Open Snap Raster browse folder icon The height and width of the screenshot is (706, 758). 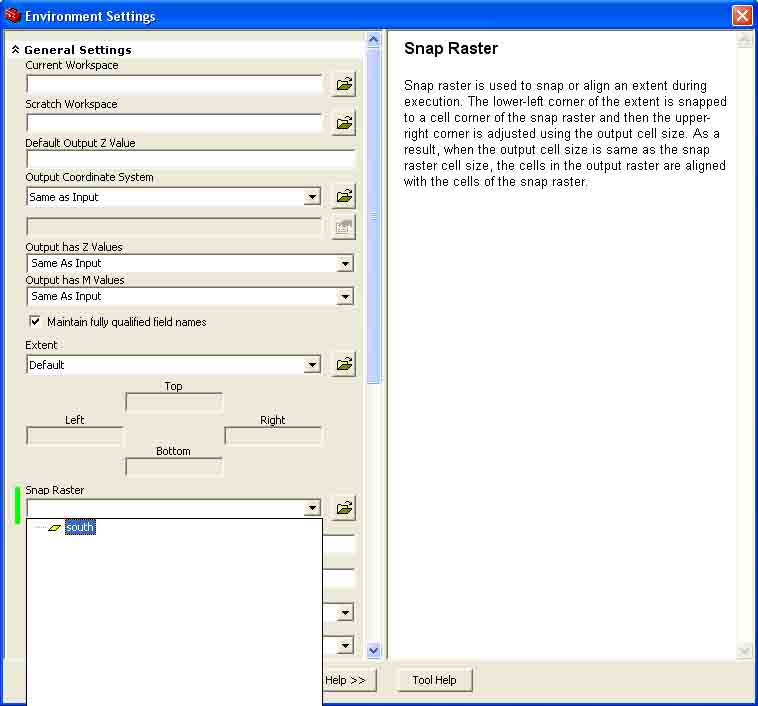click(344, 508)
